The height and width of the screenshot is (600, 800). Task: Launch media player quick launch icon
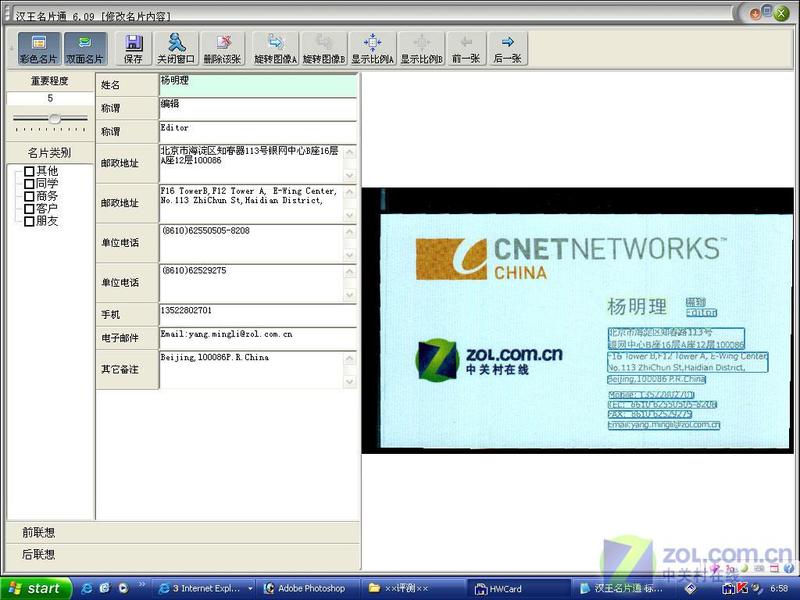click(x=122, y=588)
